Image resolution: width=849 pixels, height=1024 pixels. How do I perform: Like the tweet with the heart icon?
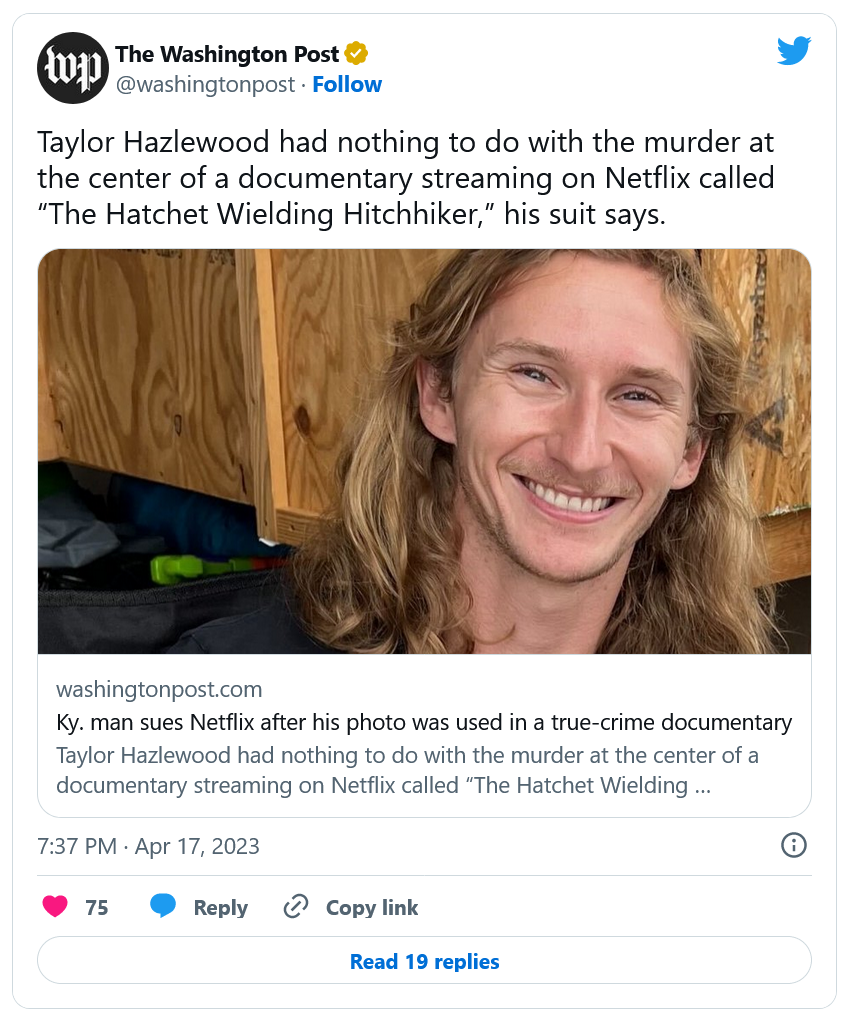(56, 907)
